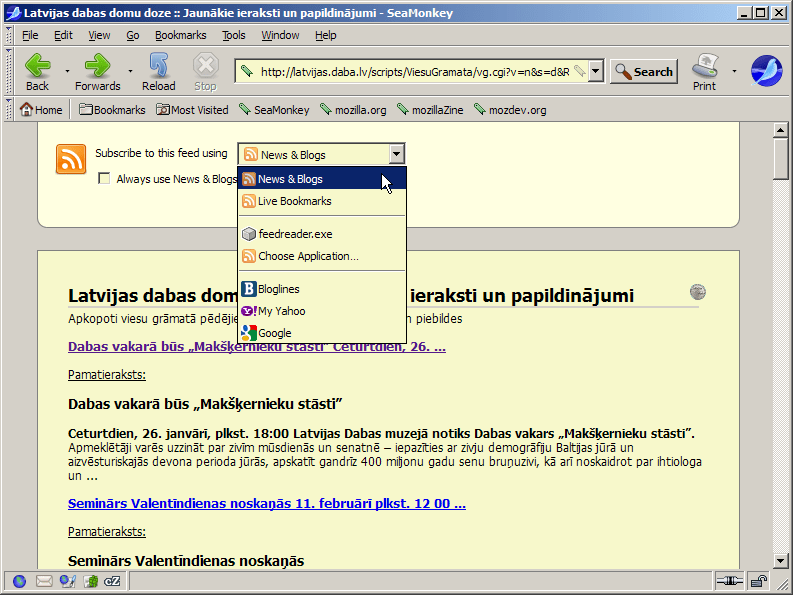
Task: Click the menu bar toolbar grippy handle
Action: click(x=8, y=35)
